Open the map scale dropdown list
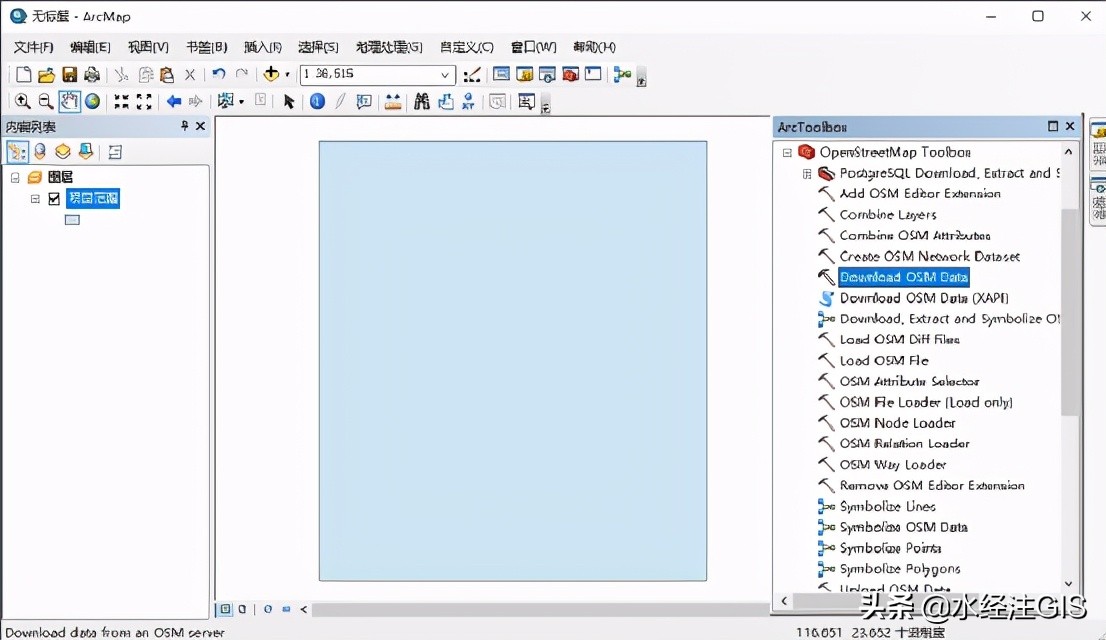1106x640 pixels. (445, 75)
